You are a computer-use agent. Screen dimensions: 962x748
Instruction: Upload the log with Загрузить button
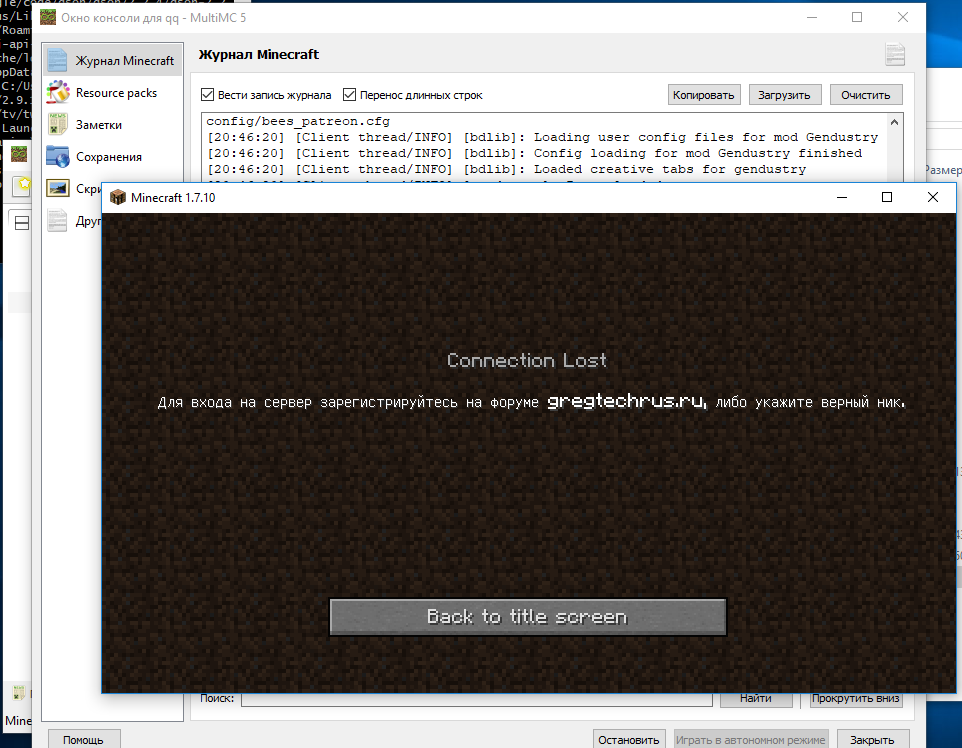point(785,95)
